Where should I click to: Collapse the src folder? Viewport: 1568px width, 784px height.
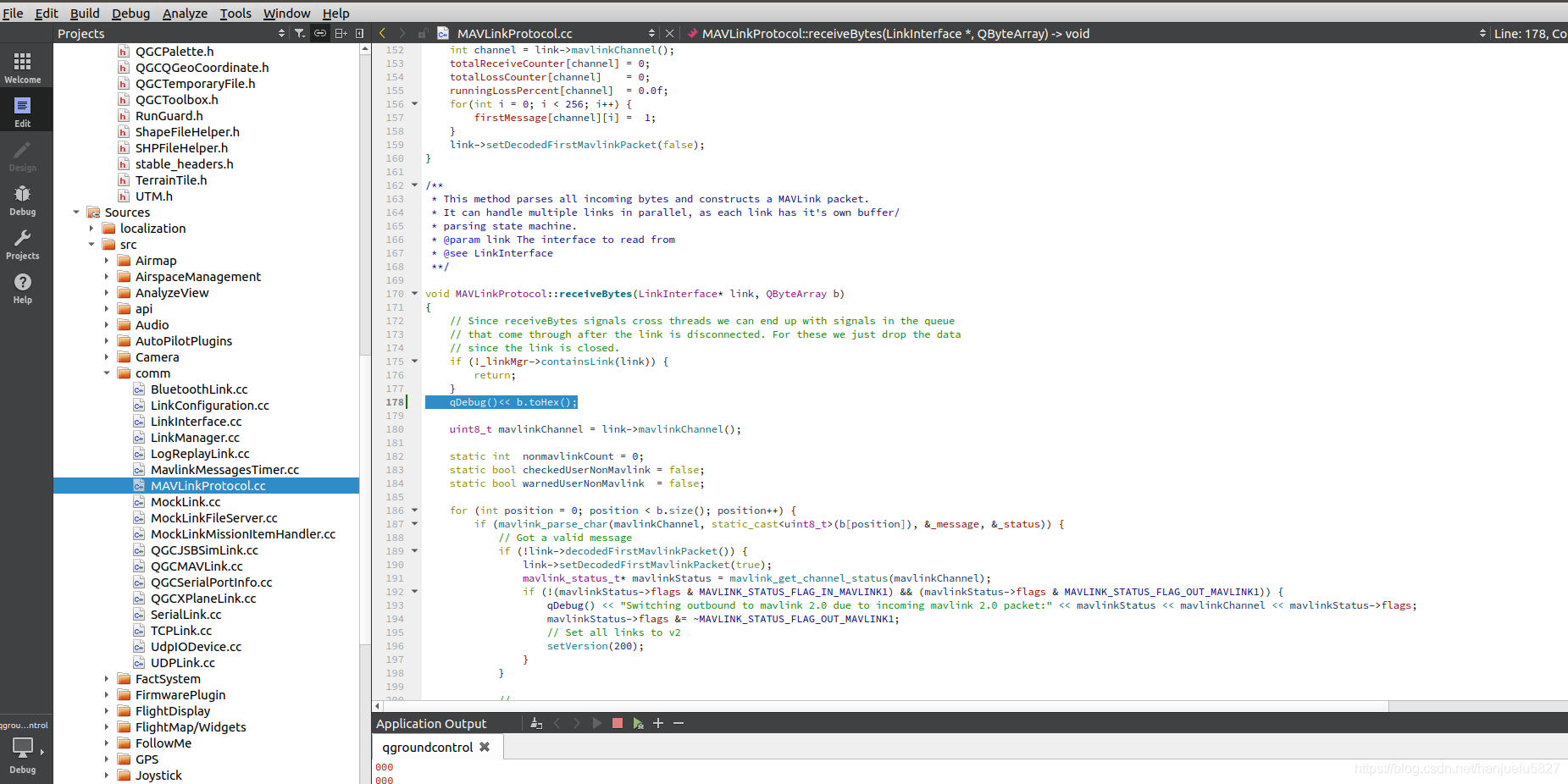(x=91, y=245)
